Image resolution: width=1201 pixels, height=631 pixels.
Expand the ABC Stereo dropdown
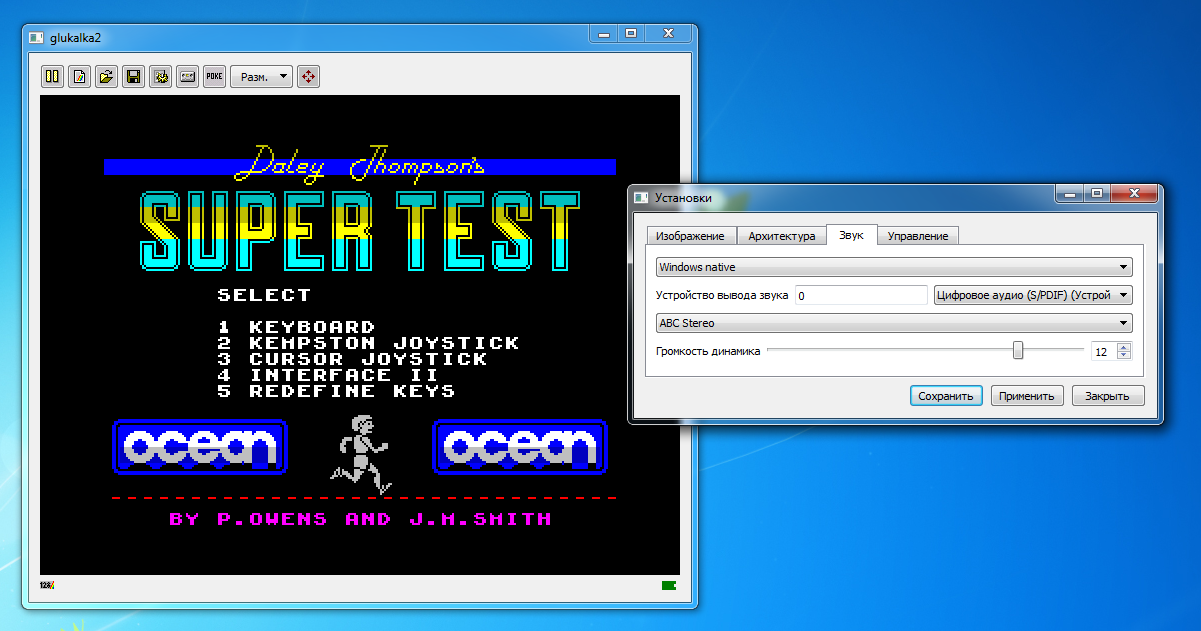click(894, 323)
